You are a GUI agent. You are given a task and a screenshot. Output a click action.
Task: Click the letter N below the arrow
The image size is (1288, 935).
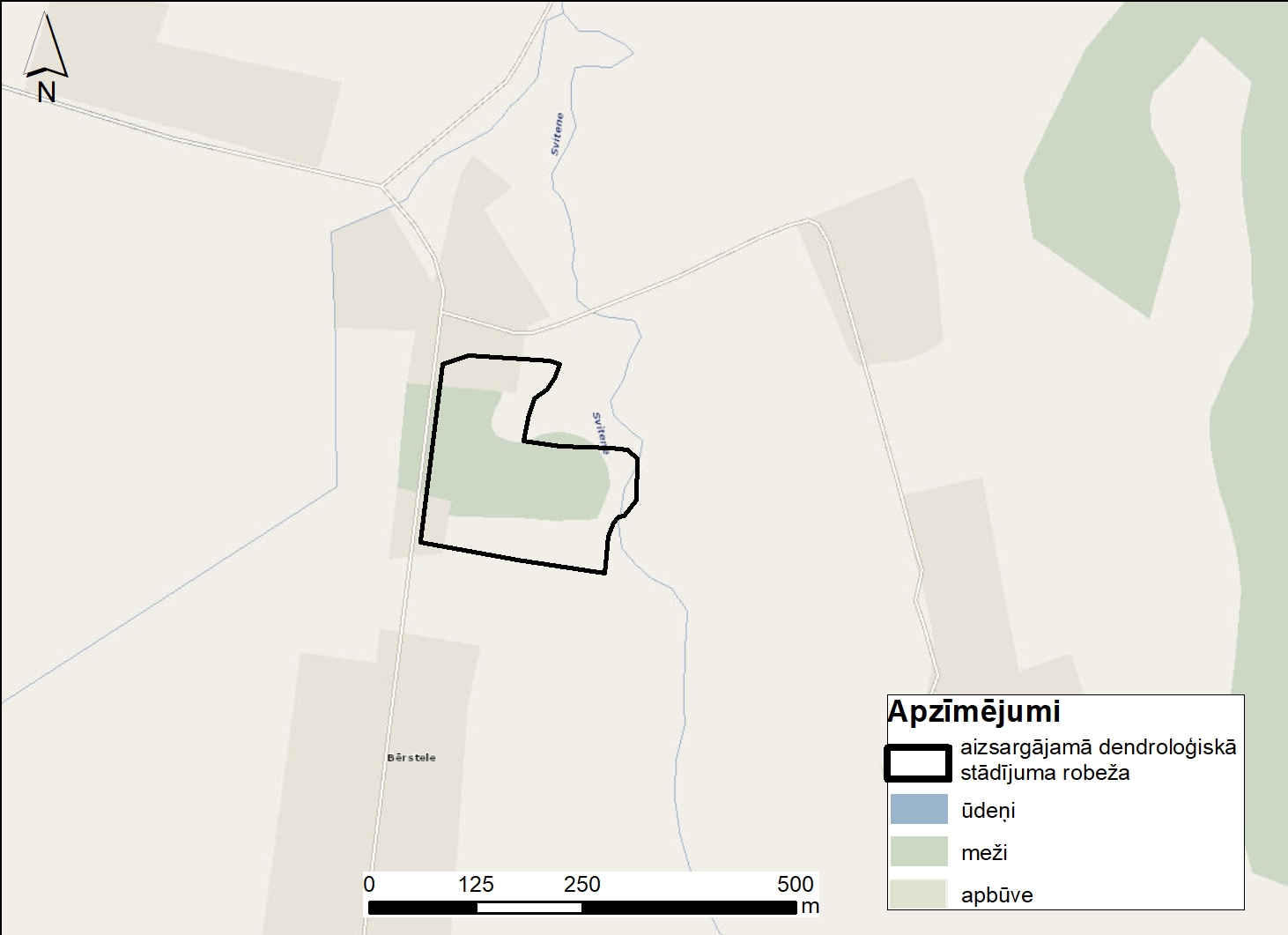point(47,92)
